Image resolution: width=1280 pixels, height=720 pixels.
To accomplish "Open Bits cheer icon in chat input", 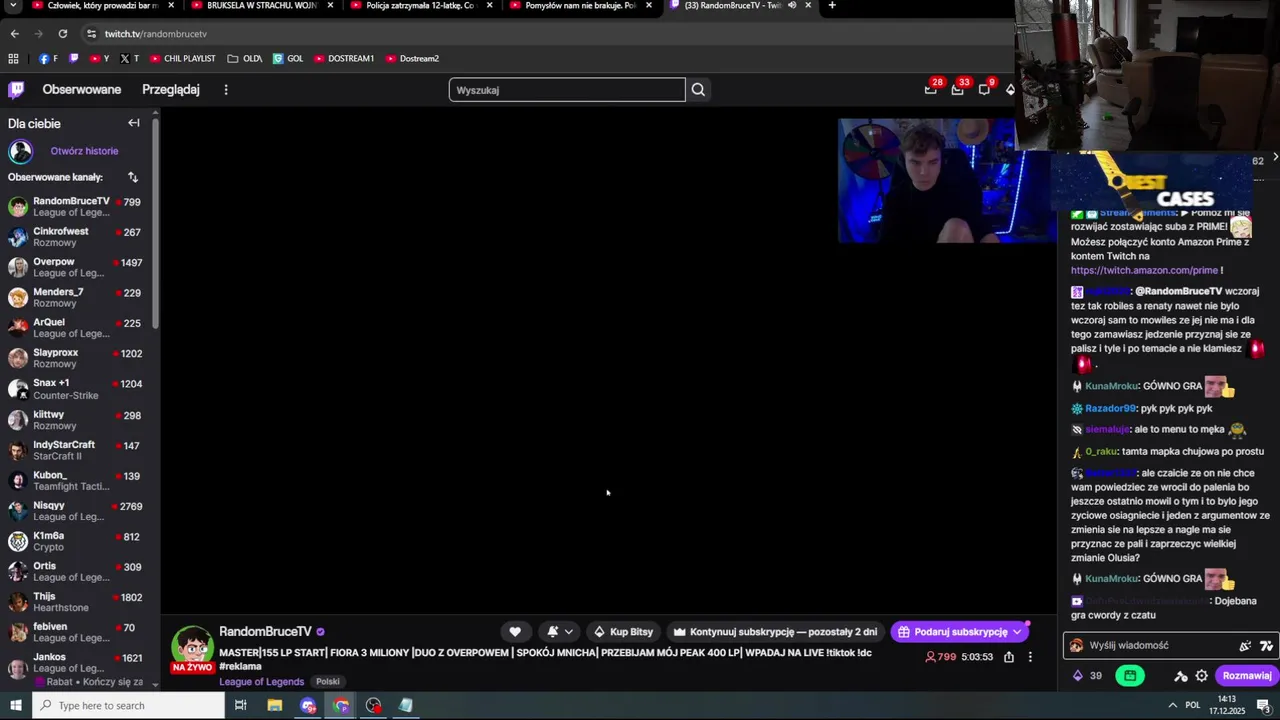I will pos(1245,646).
